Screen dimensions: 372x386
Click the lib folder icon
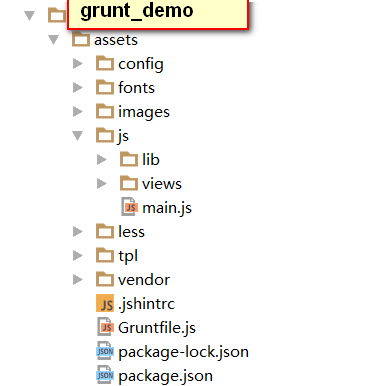(x=129, y=159)
